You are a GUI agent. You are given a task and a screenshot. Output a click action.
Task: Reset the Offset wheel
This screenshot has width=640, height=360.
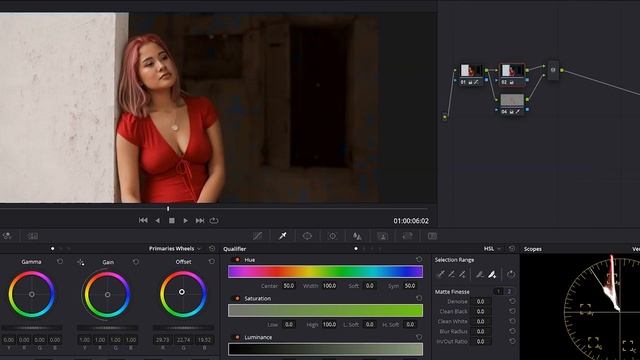[x=211, y=262]
